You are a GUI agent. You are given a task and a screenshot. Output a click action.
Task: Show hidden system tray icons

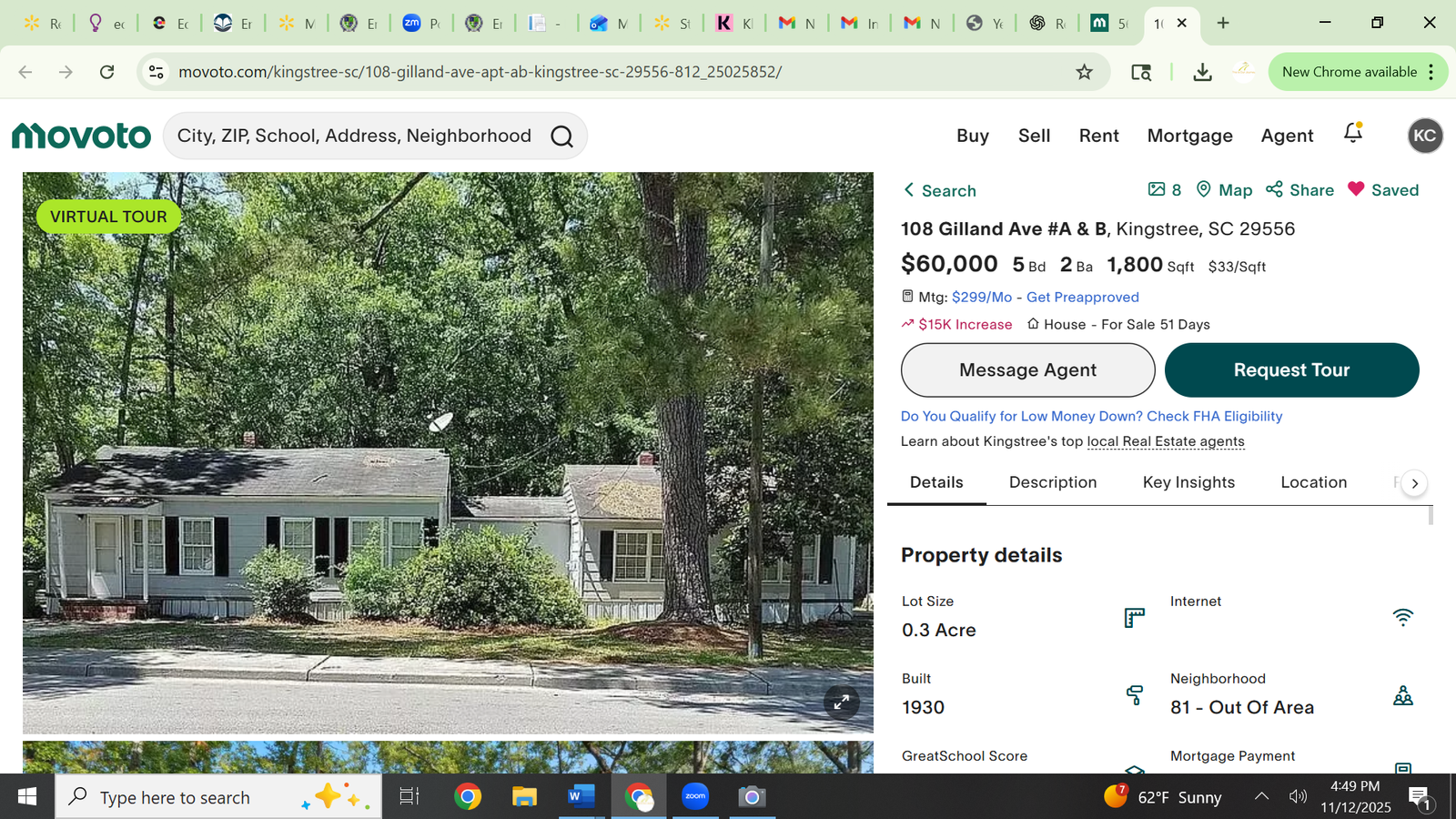(x=1261, y=796)
